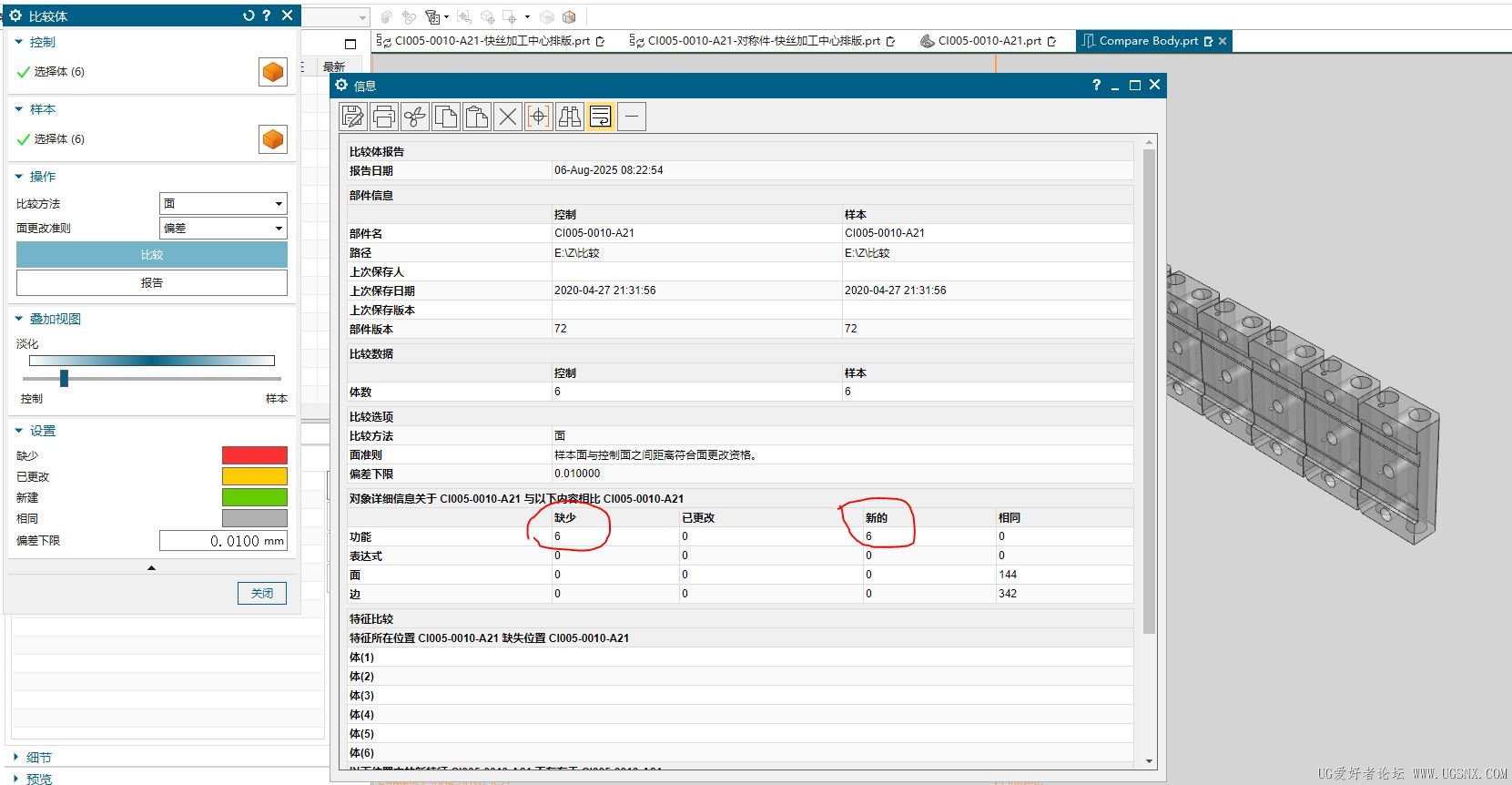1512x785 pixels.
Task: Collapse the 叠加视图 section
Action: [19, 319]
